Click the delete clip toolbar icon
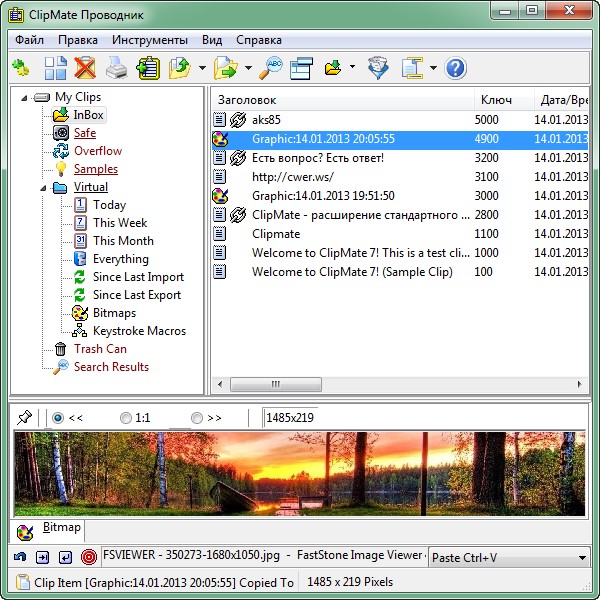The height and width of the screenshot is (600, 600). (85, 68)
